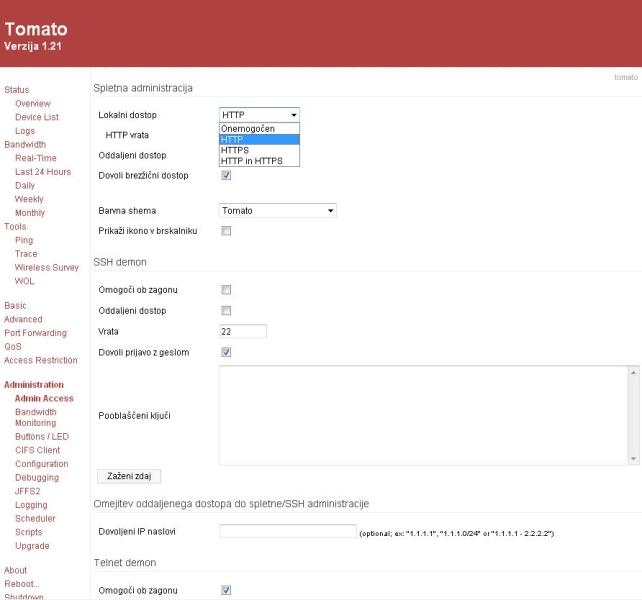The image size is (642, 600).
Task: Toggle the Dovoli brezžični dostop checkbox
Action: click(226, 176)
